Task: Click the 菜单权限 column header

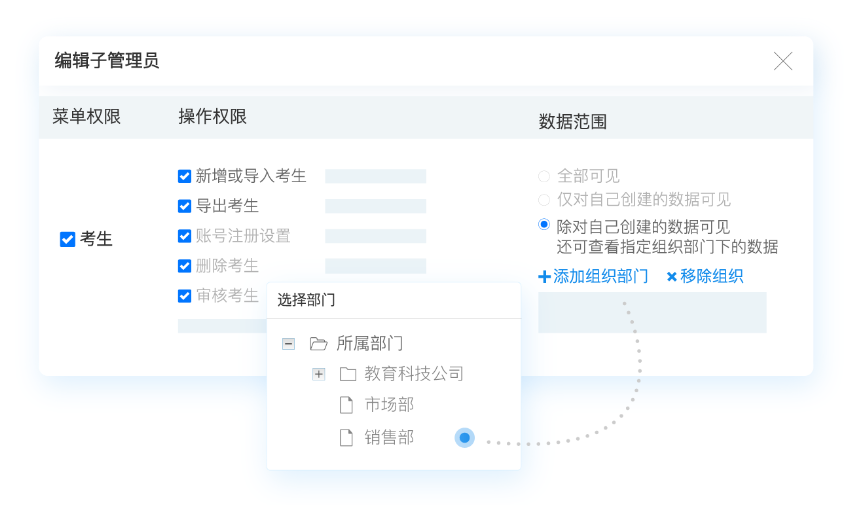Action: [86, 117]
